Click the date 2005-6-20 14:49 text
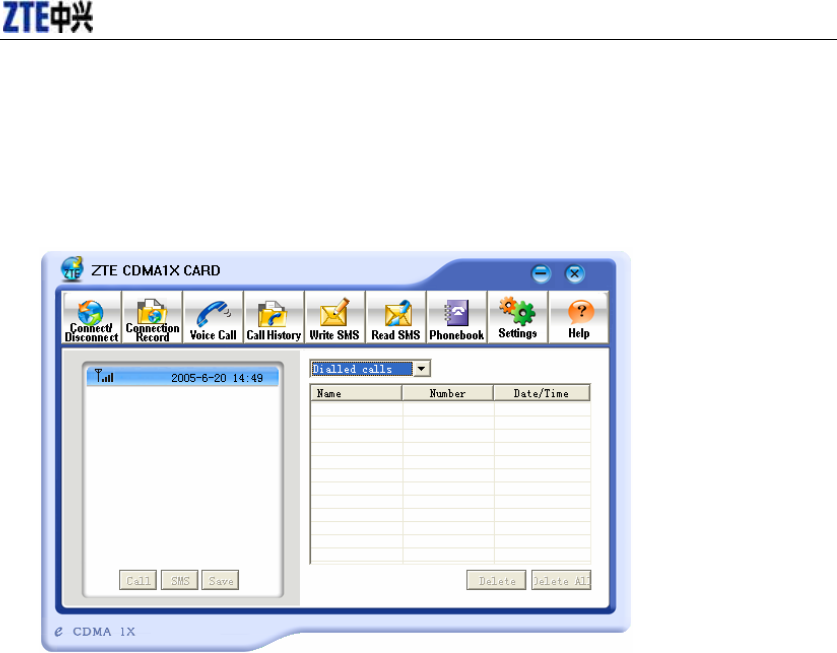Viewport: 837px width, 653px height. click(x=217, y=378)
